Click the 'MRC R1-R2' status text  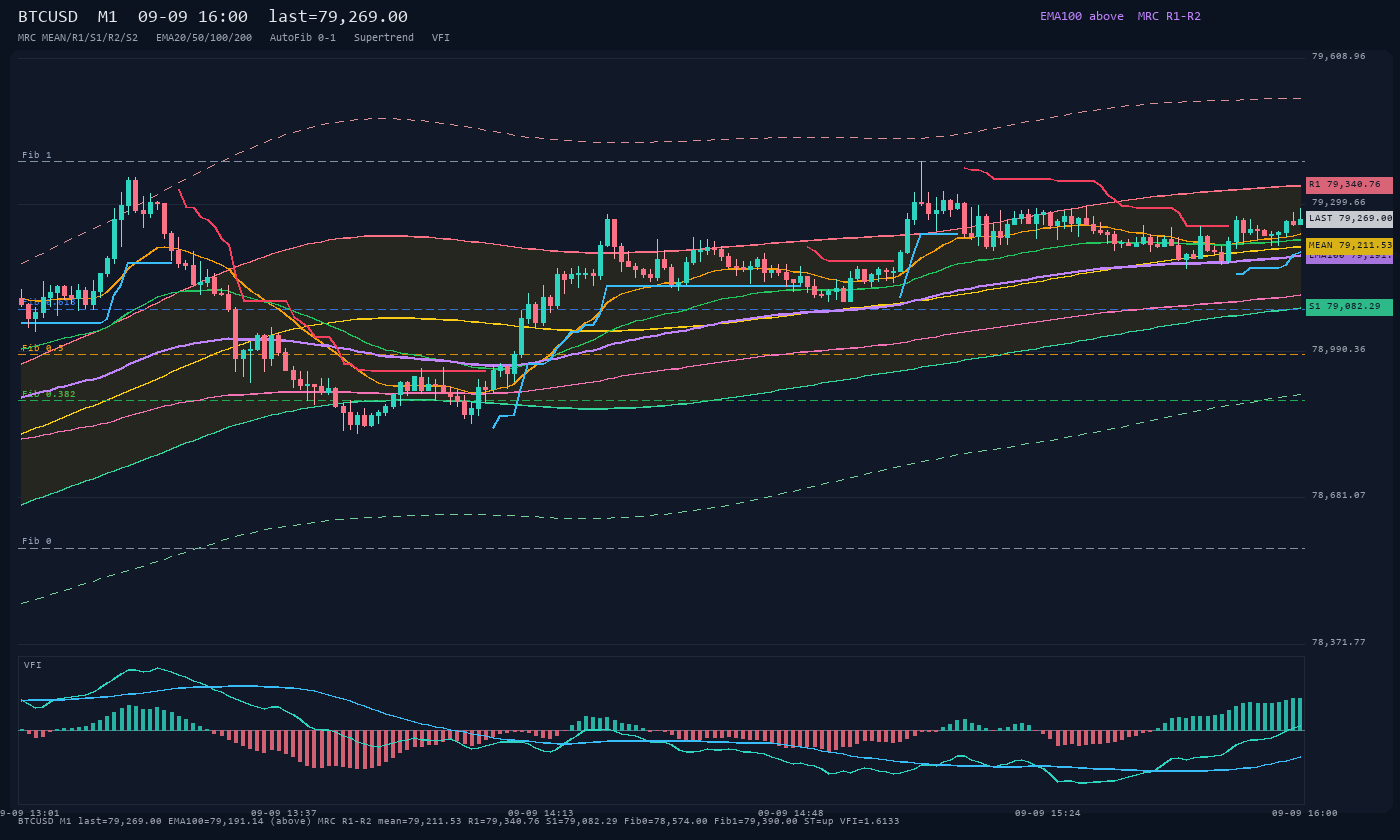pos(1169,16)
